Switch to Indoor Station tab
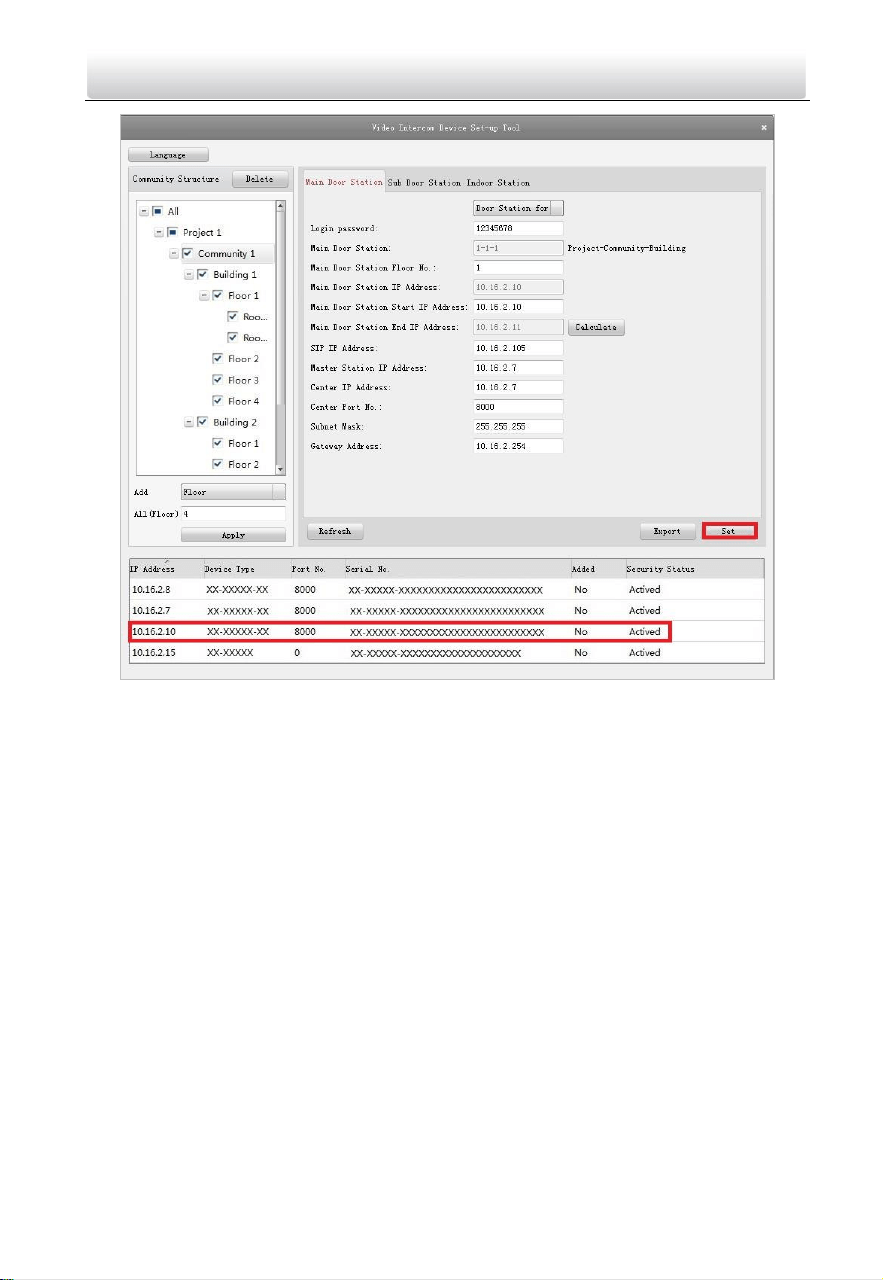Image resolution: width=883 pixels, height=1280 pixels. pyautogui.click(x=498, y=183)
